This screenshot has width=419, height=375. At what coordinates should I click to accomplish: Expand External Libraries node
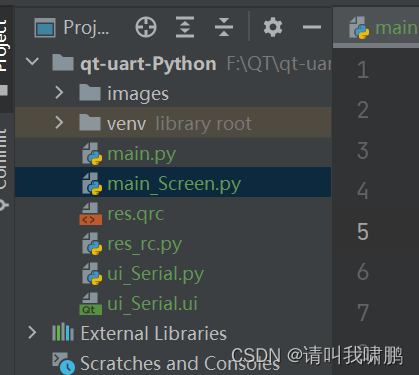pyautogui.click(x=32, y=333)
